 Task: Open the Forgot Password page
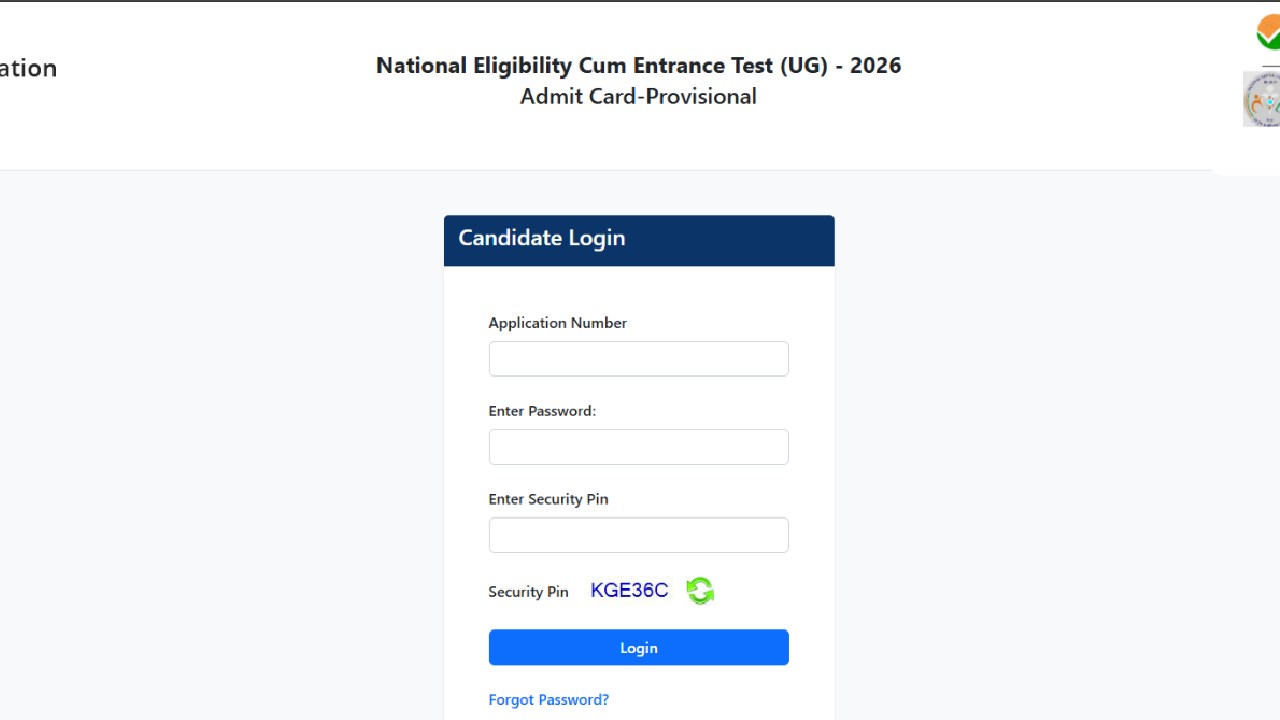(548, 699)
